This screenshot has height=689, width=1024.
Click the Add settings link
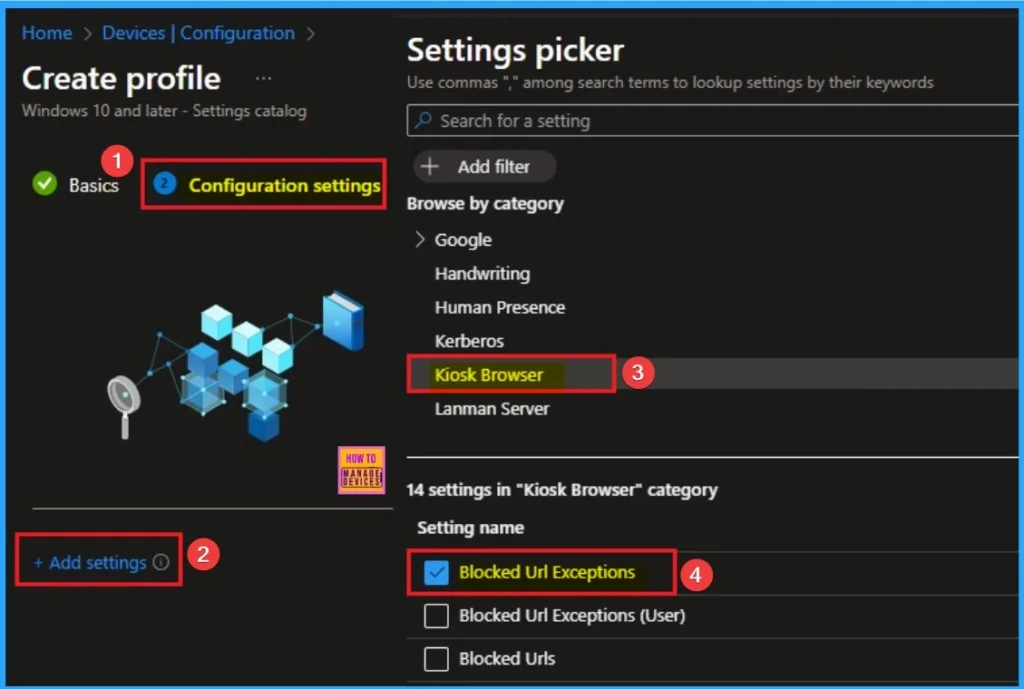(90, 563)
